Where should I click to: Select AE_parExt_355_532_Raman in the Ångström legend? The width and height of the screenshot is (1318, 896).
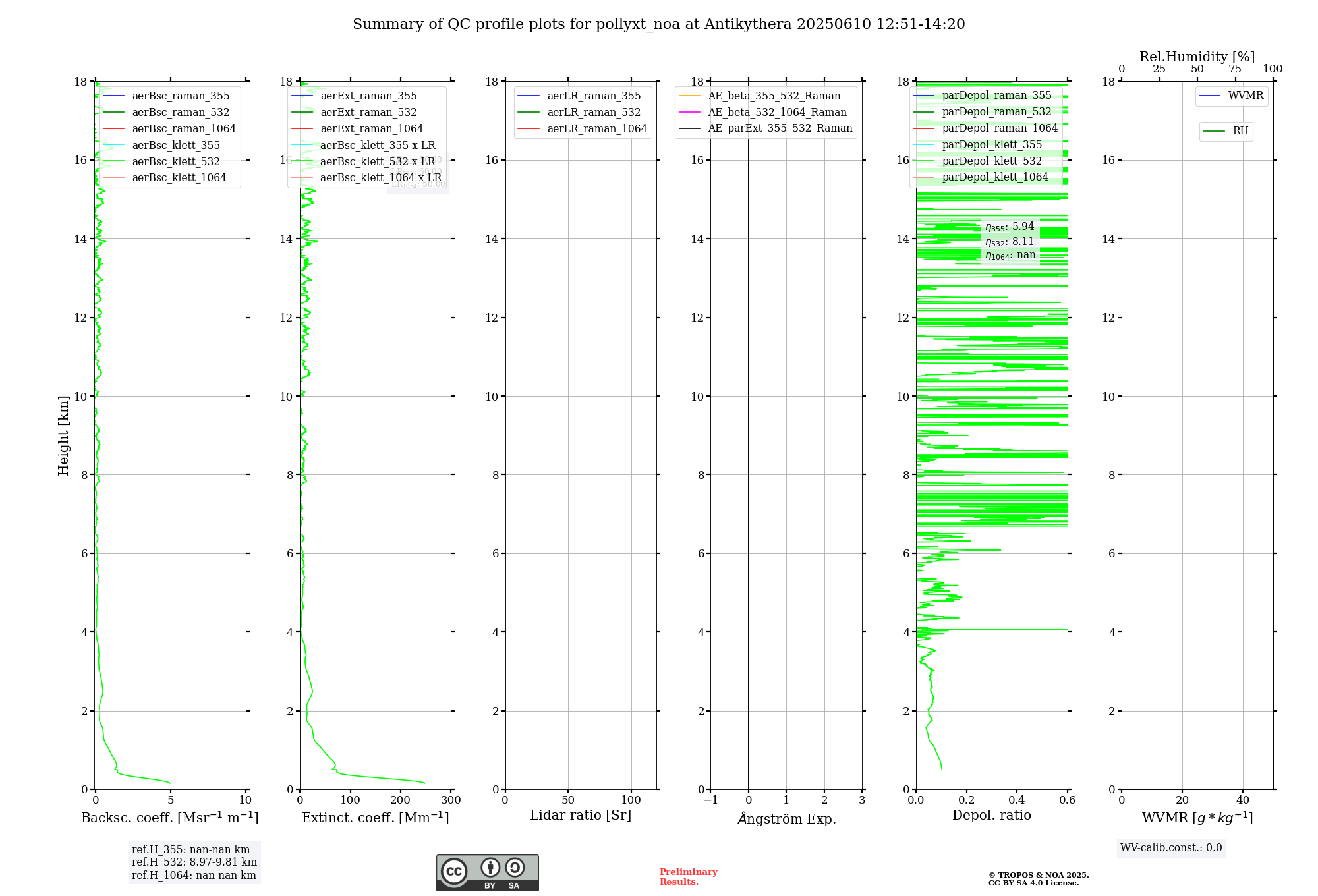(x=766, y=128)
